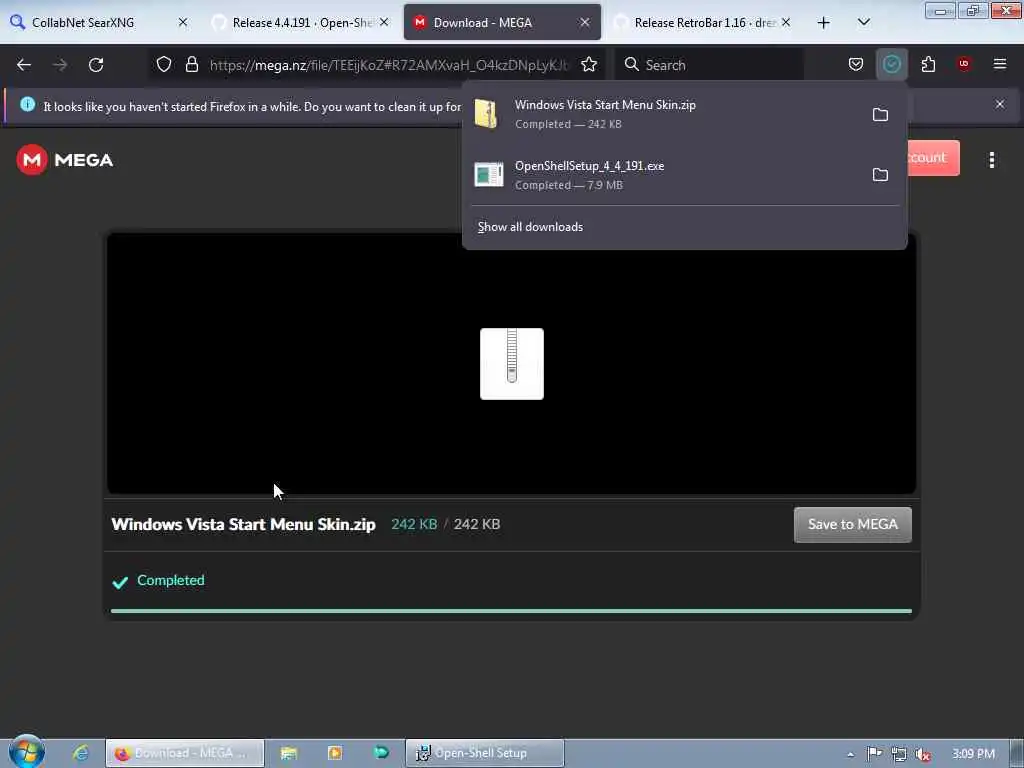Screen dimensions: 1024x768
Task: Open the tracking protection shield icon
Action: [164, 64]
